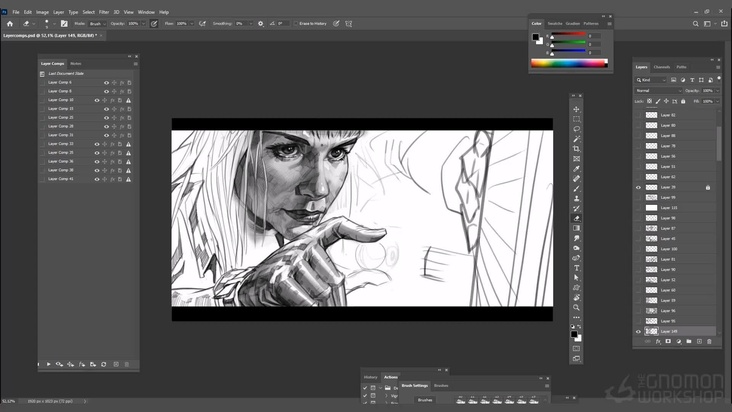Screen dimensions: 732x412
Task: Switch to the Channels tab
Action: 662,67
